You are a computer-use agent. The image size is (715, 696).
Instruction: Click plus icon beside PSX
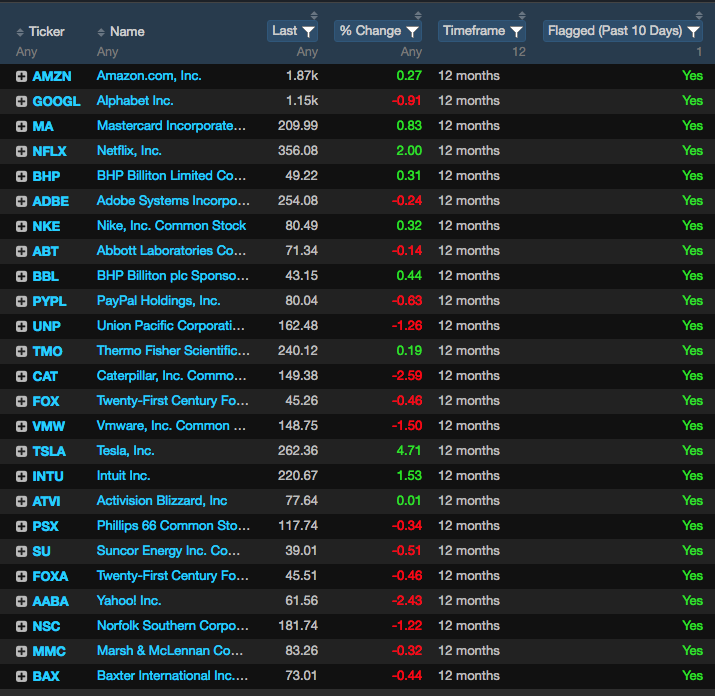click(x=21, y=526)
